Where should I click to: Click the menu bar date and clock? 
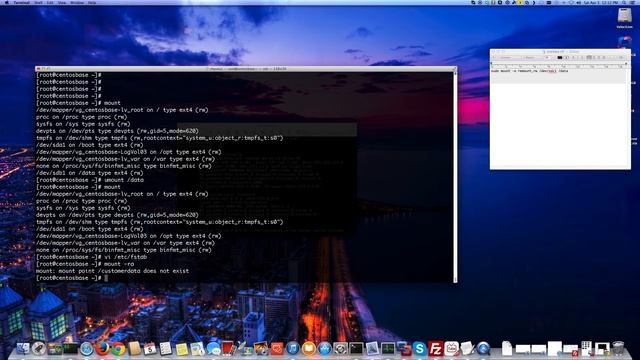[x=601, y=2]
